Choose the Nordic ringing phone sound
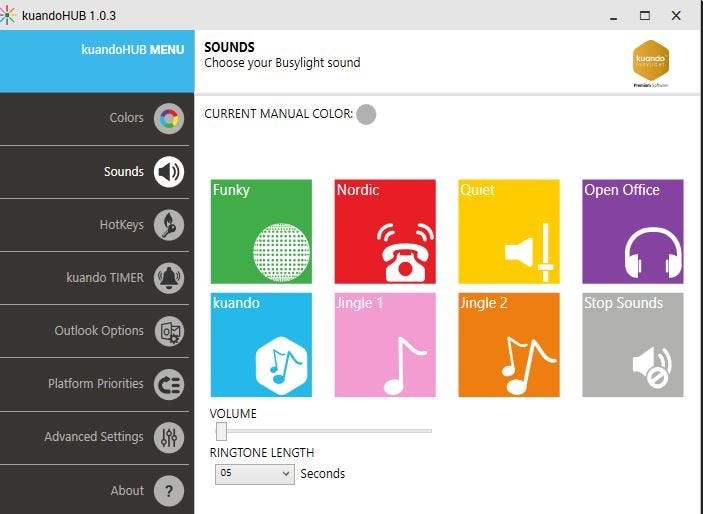 tap(385, 231)
